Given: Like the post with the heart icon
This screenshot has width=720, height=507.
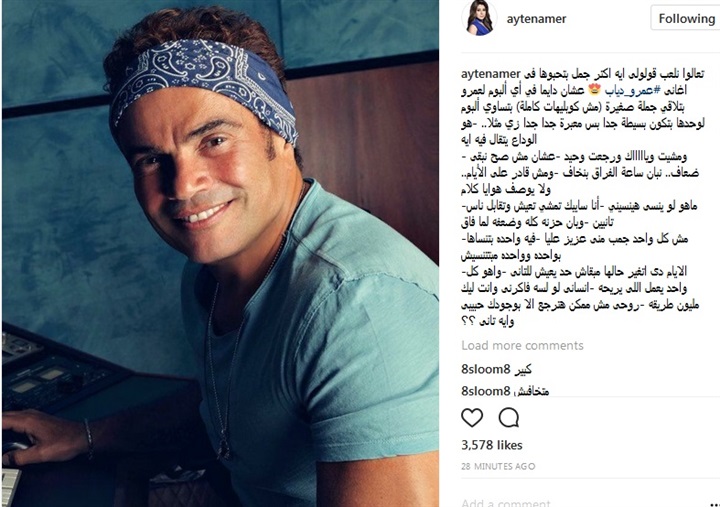Looking at the screenshot, I should [x=472, y=417].
